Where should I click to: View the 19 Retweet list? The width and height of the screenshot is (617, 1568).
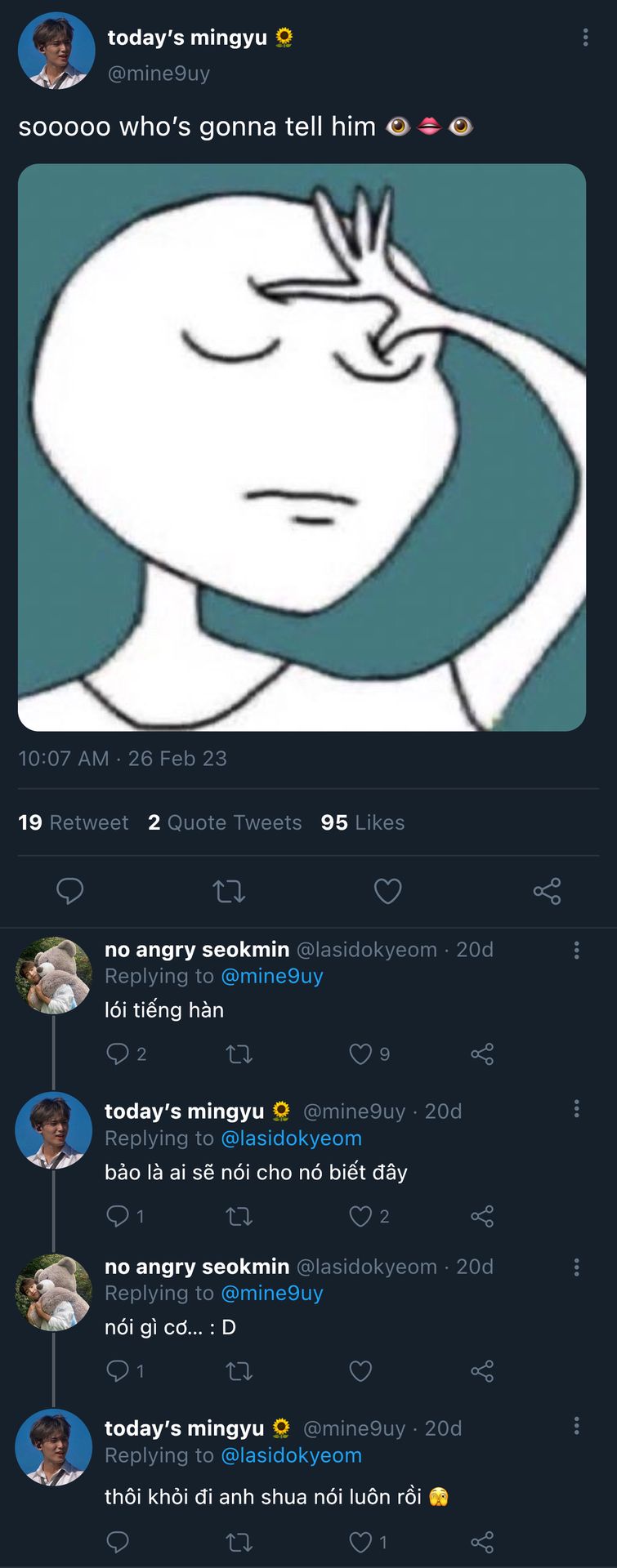click(74, 822)
